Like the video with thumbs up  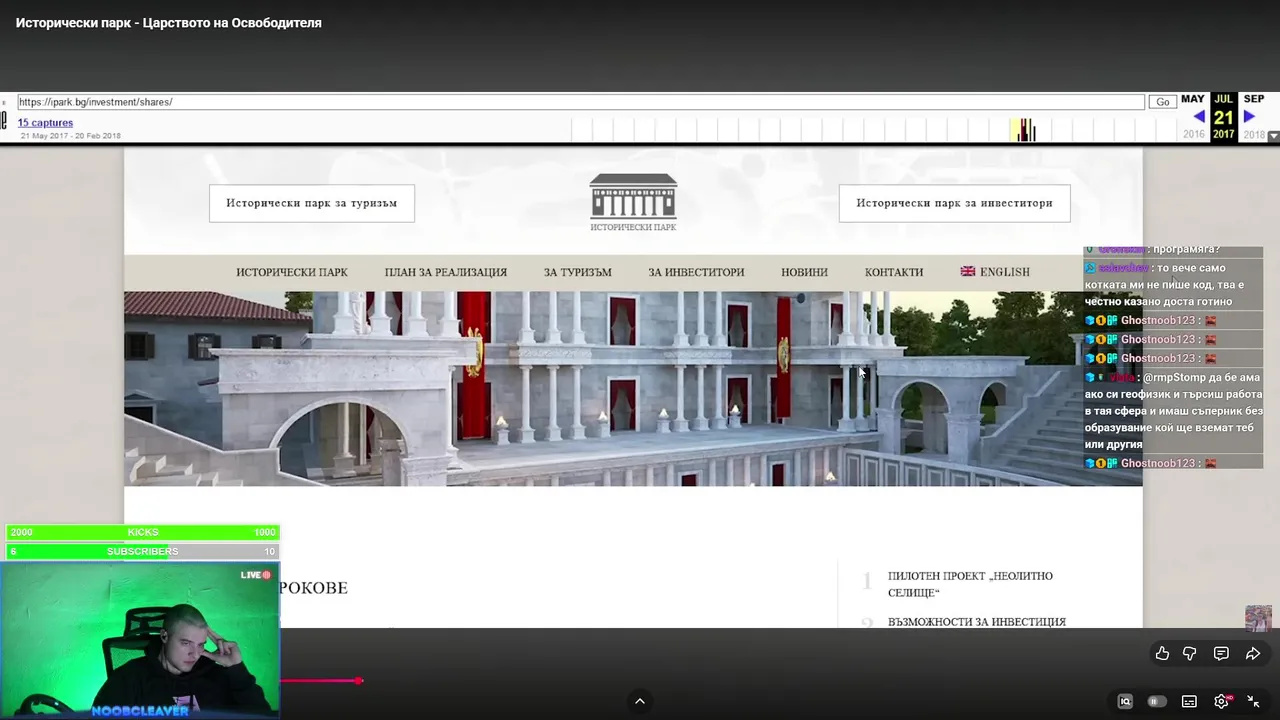1162,653
